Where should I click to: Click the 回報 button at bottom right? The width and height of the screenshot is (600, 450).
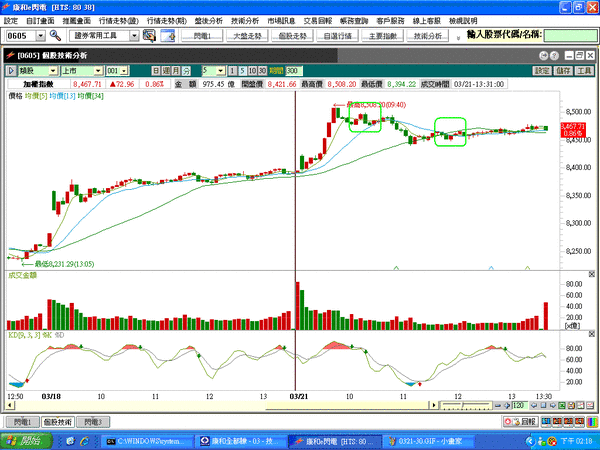point(520,422)
